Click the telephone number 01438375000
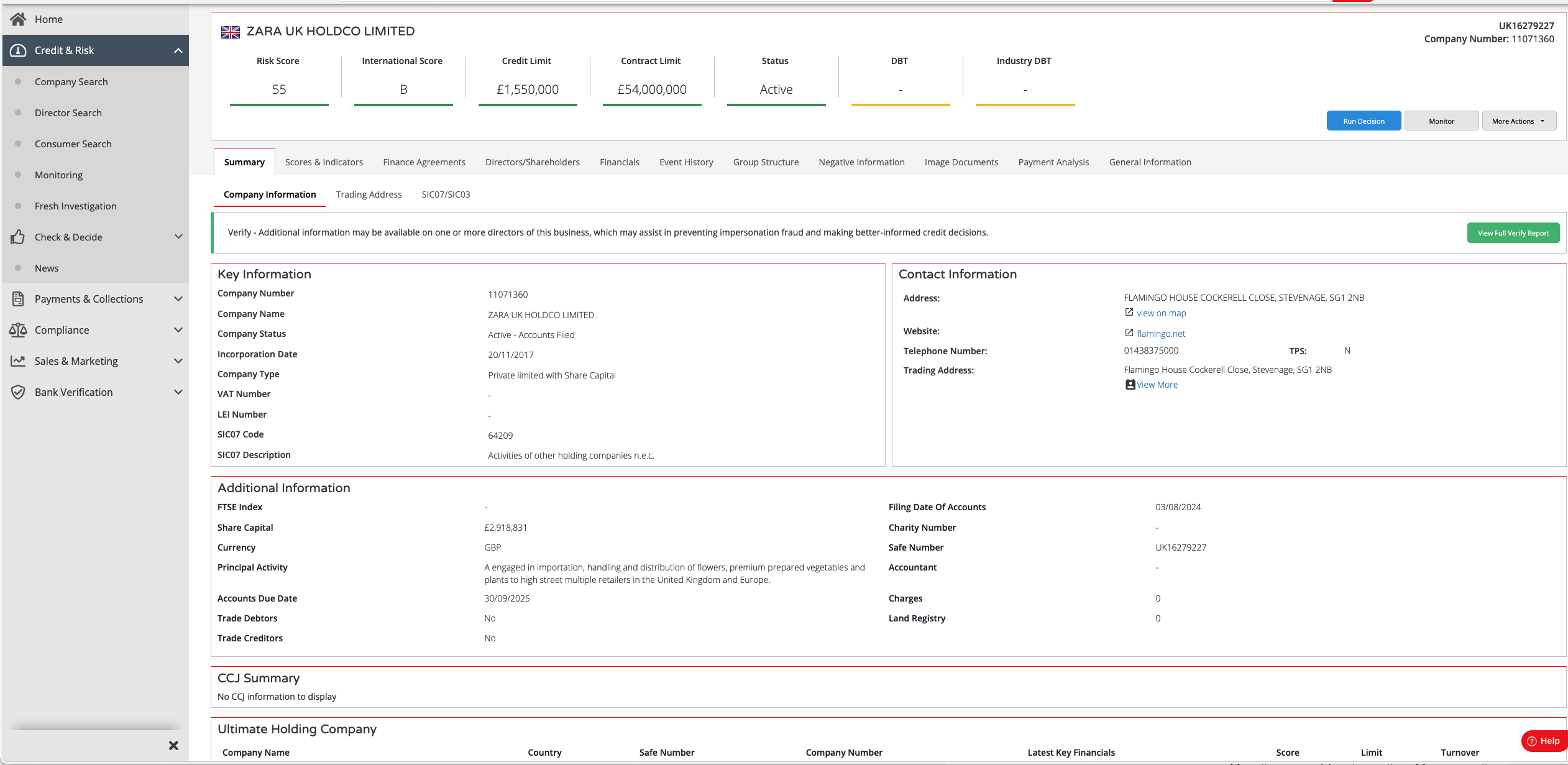The height and width of the screenshot is (765, 1568). pyautogui.click(x=1151, y=350)
